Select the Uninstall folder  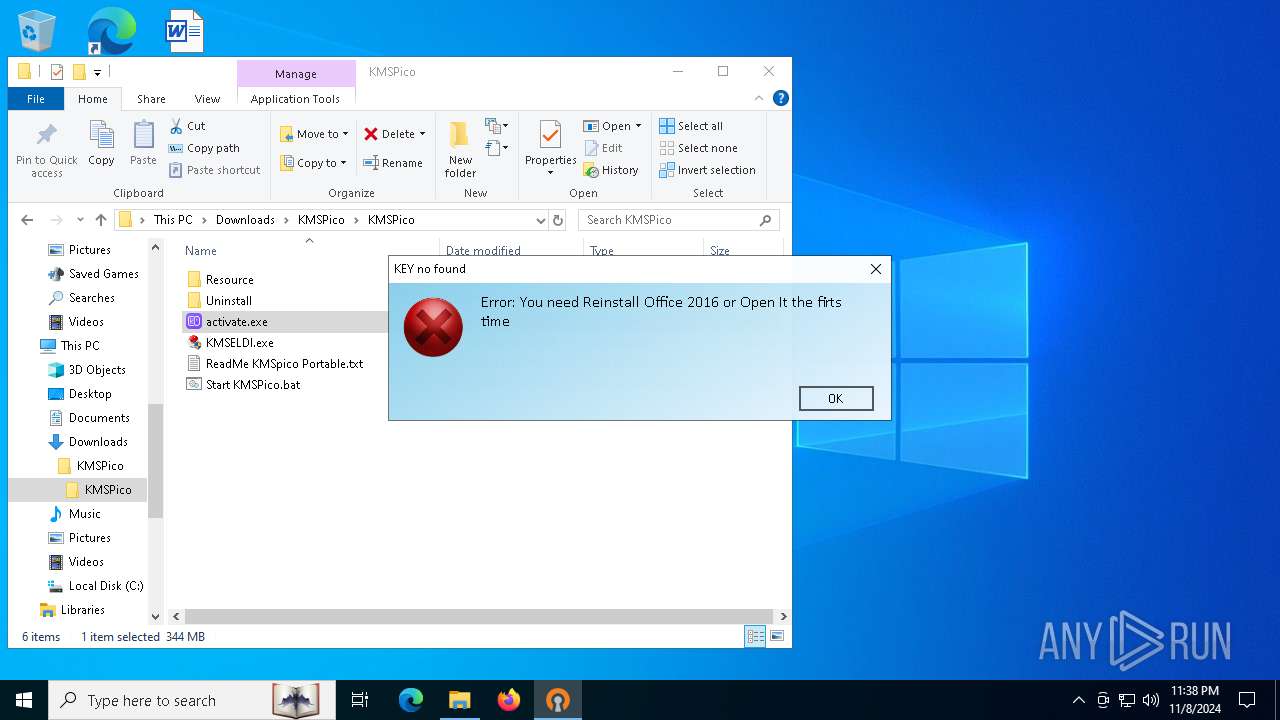(x=228, y=301)
